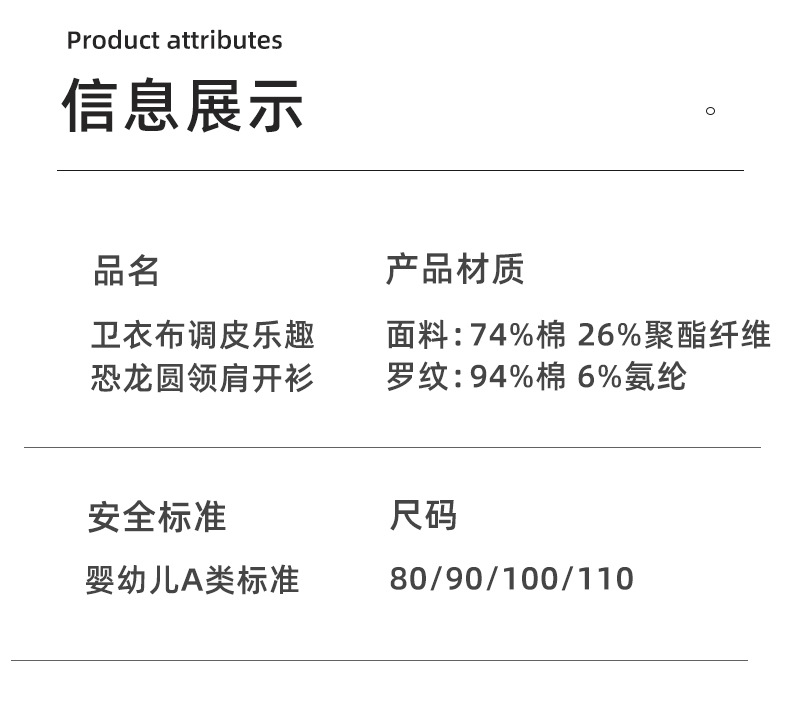The image size is (790, 701).
Task: Click the 品名 label
Action: click(x=127, y=271)
